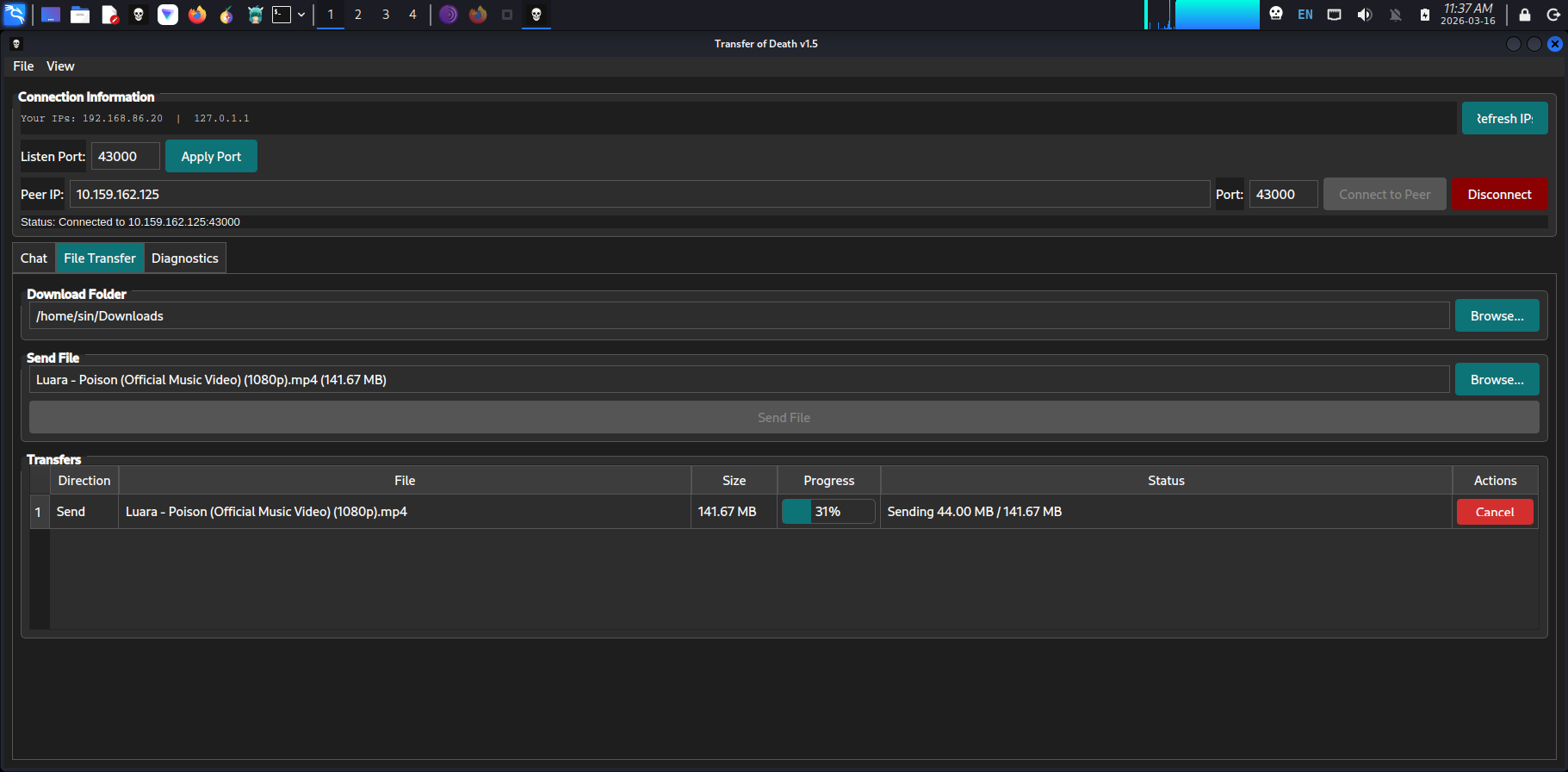Click the onion with lightning bolt launcher
Image resolution: width=1568 pixels, height=772 pixels.
226,15
